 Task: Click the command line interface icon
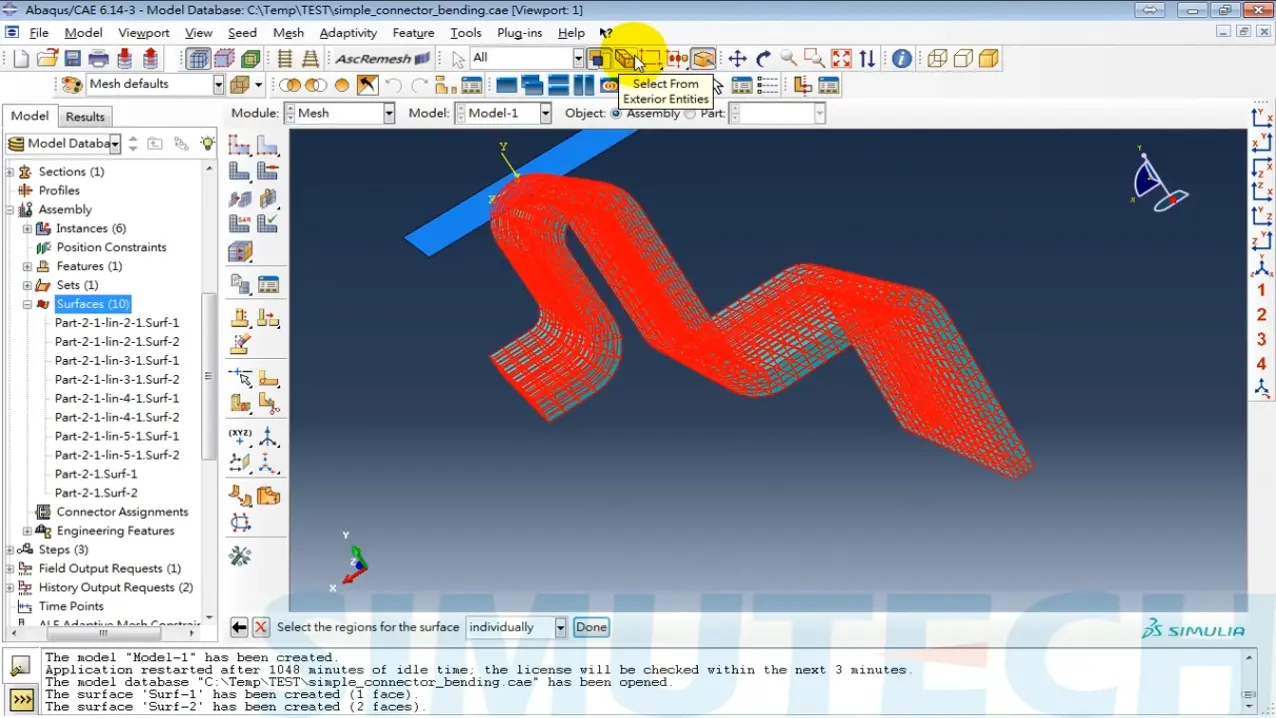[20, 699]
